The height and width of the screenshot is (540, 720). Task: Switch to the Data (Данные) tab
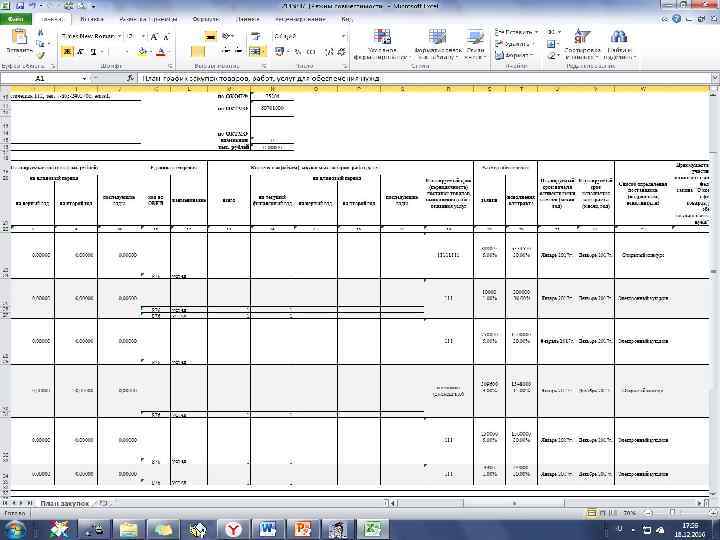248,19
